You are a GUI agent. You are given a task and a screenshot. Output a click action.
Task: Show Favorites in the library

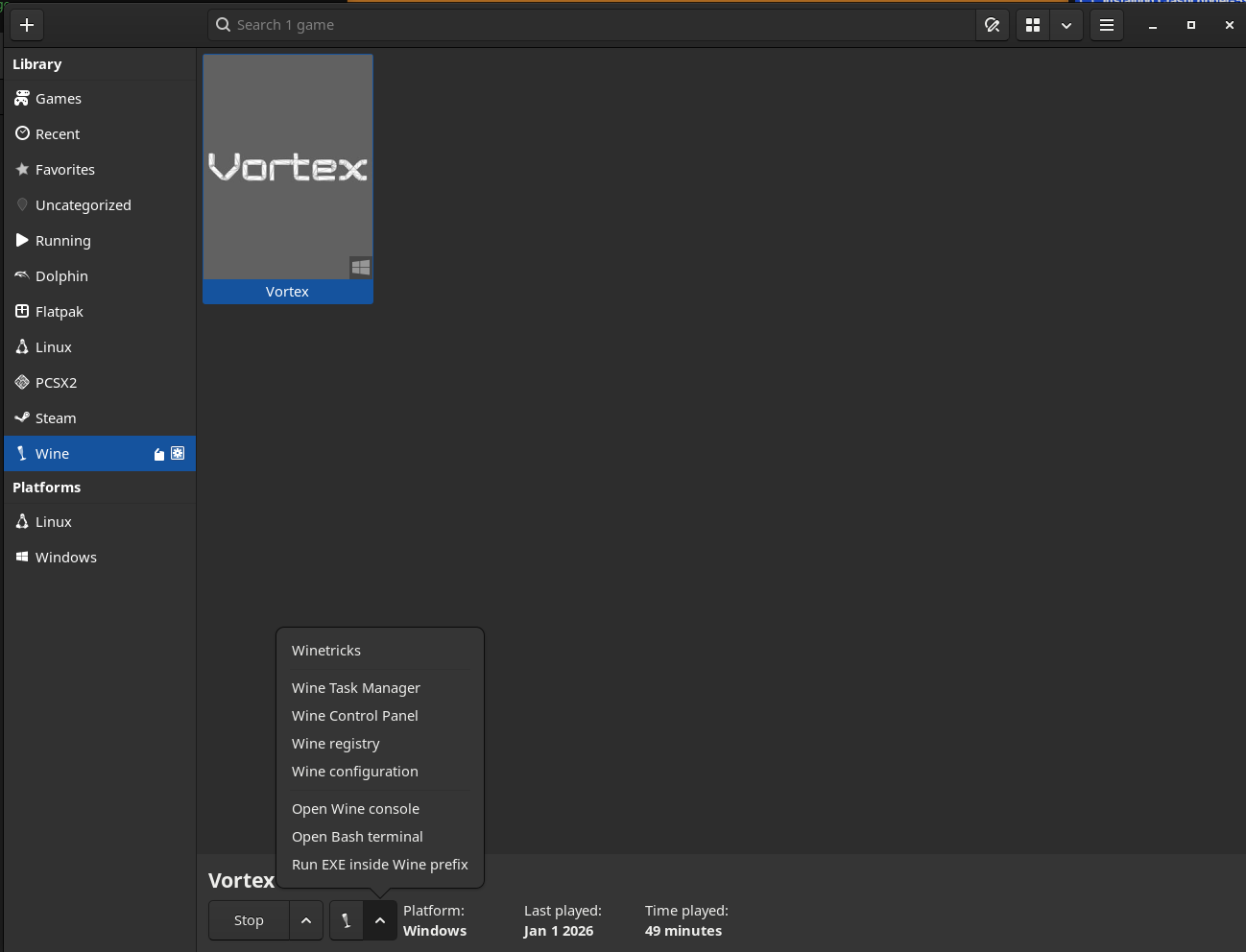(65, 170)
